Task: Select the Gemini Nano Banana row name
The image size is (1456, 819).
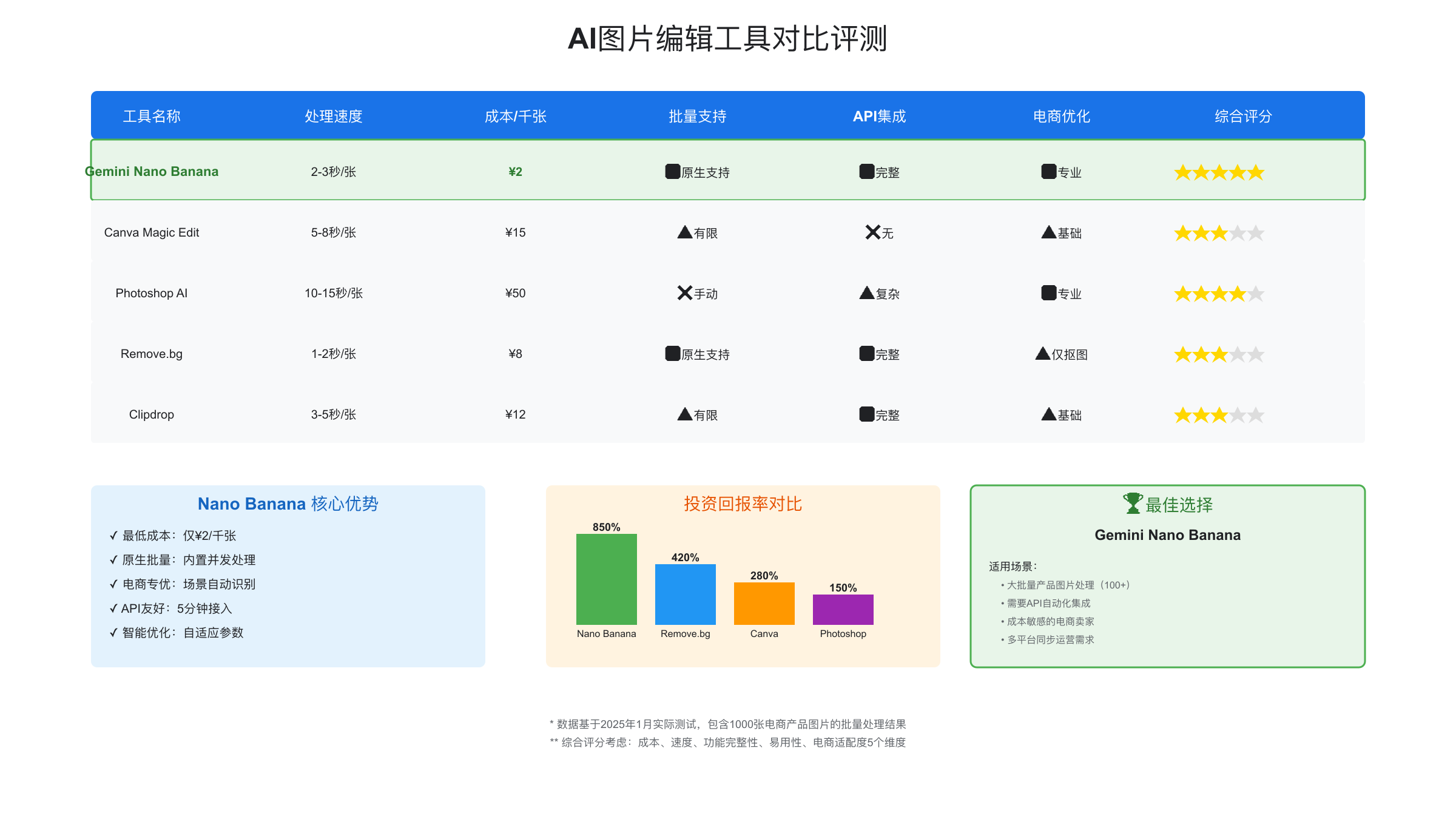Action: [x=152, y=172]
